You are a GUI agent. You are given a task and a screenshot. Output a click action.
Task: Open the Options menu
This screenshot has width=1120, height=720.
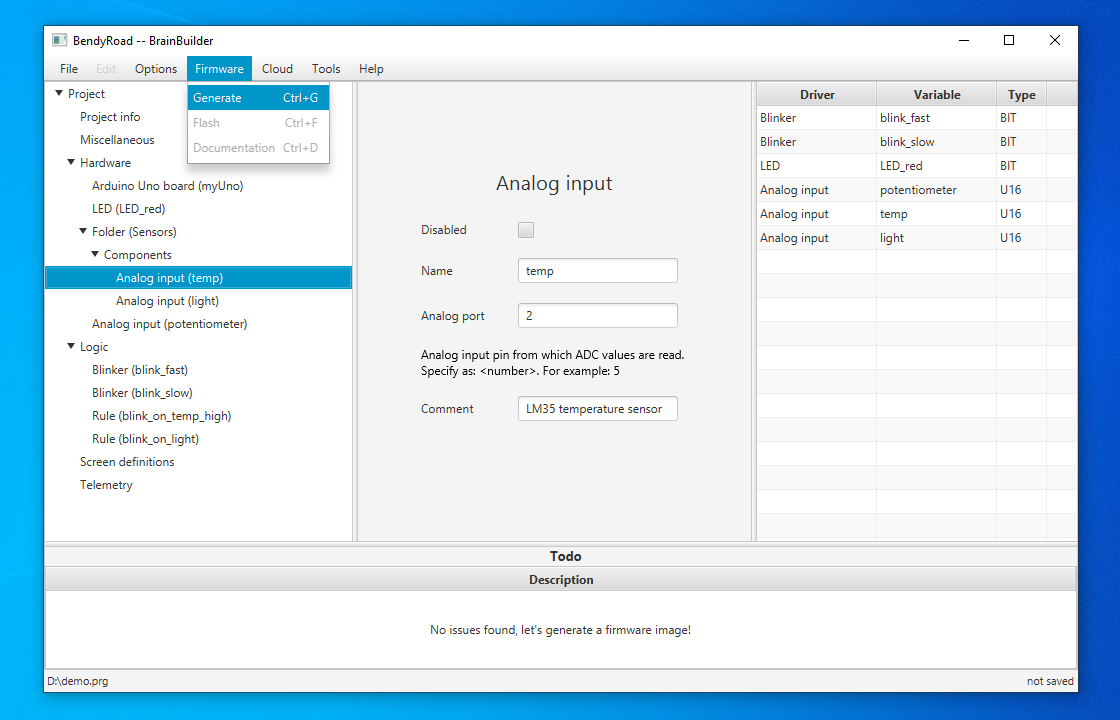click(x=156, y=69)
